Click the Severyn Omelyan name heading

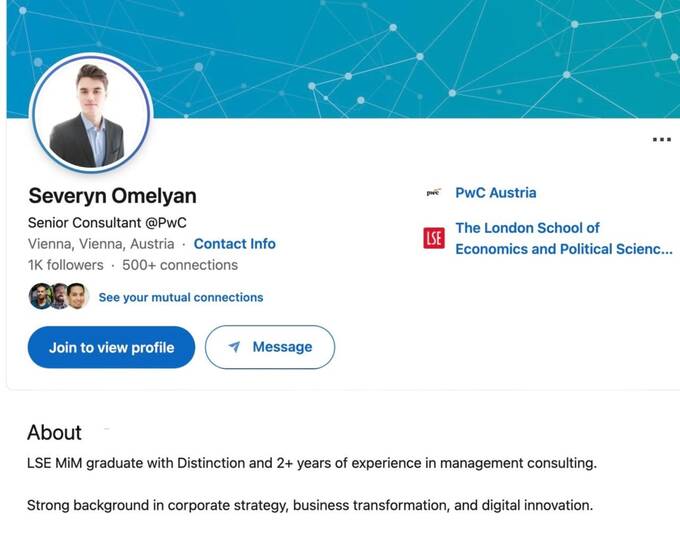(x=112, y=196)
